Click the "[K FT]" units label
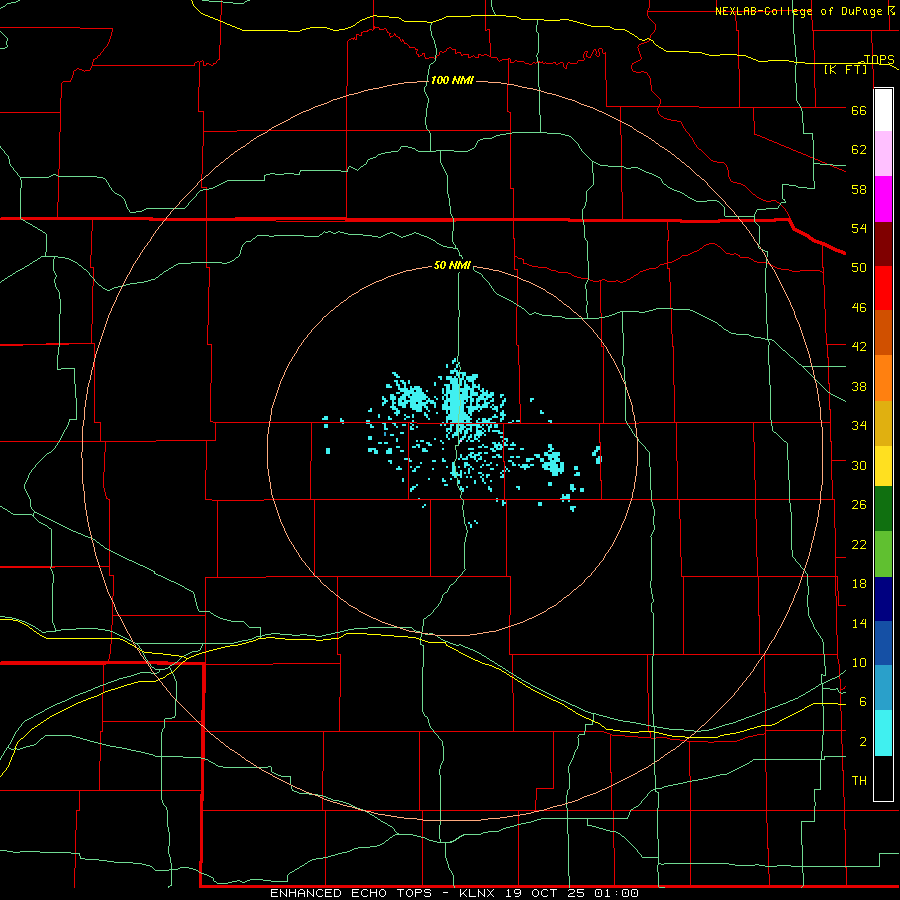Image resolution: width=900 pixels, height=900 pixels. tap(845, 69)
